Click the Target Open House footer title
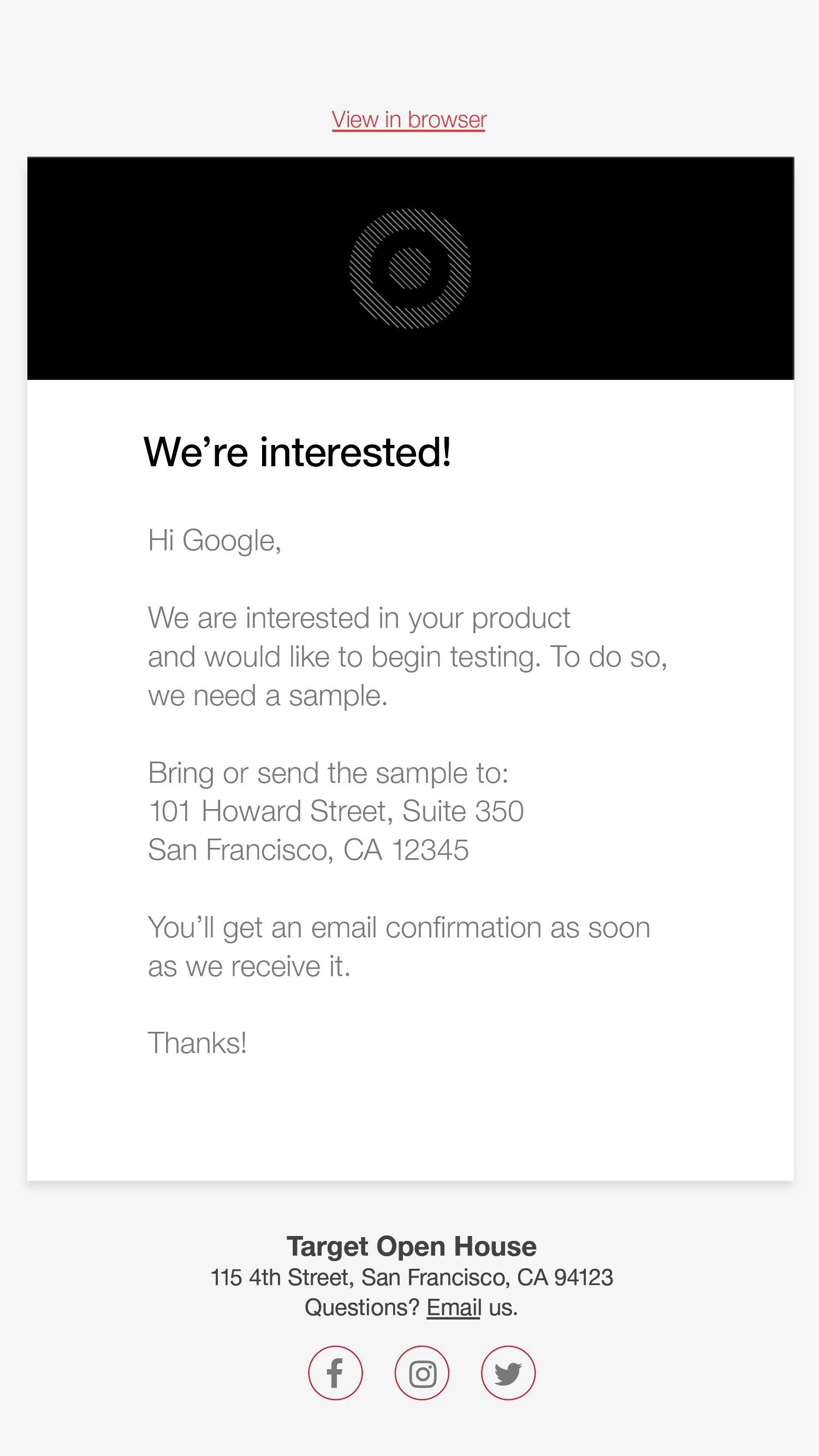The height and width of the screenshot is (1456, 819). click(x=412, y=1246)
